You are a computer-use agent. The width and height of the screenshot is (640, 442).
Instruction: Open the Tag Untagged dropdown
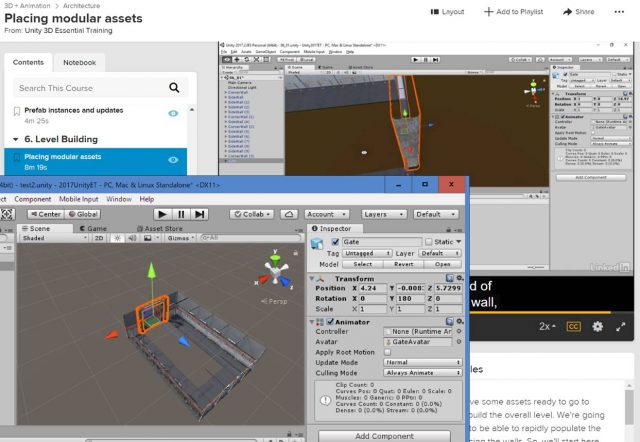point(367,253)
